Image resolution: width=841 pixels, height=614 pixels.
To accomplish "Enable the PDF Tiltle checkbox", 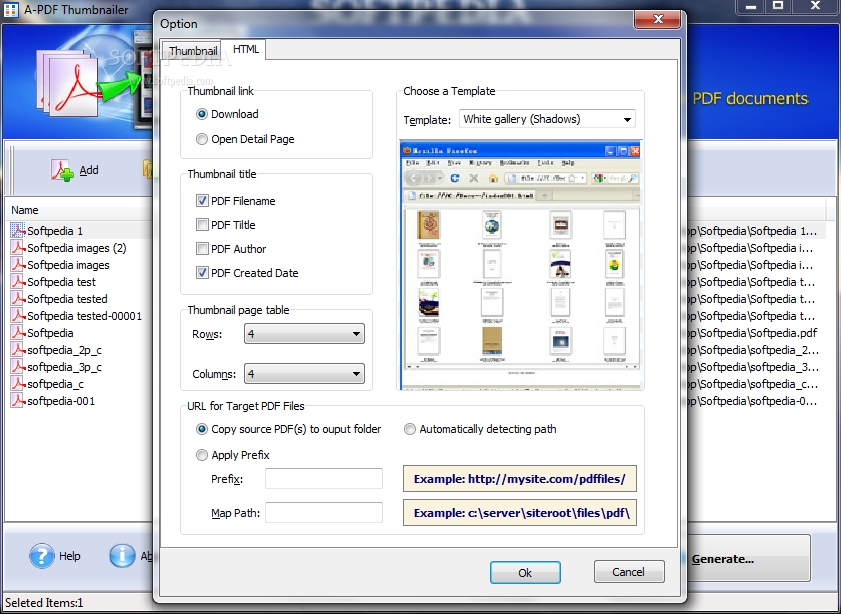I will pyautogui.click(x=202, y=225).
